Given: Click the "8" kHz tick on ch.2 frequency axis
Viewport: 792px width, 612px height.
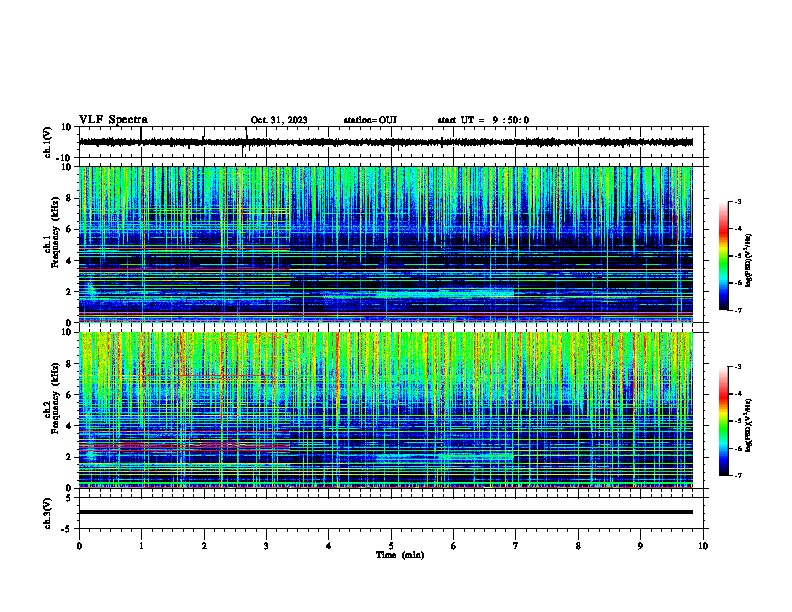Looking at the screenshot, I should [x=69, y=364].
